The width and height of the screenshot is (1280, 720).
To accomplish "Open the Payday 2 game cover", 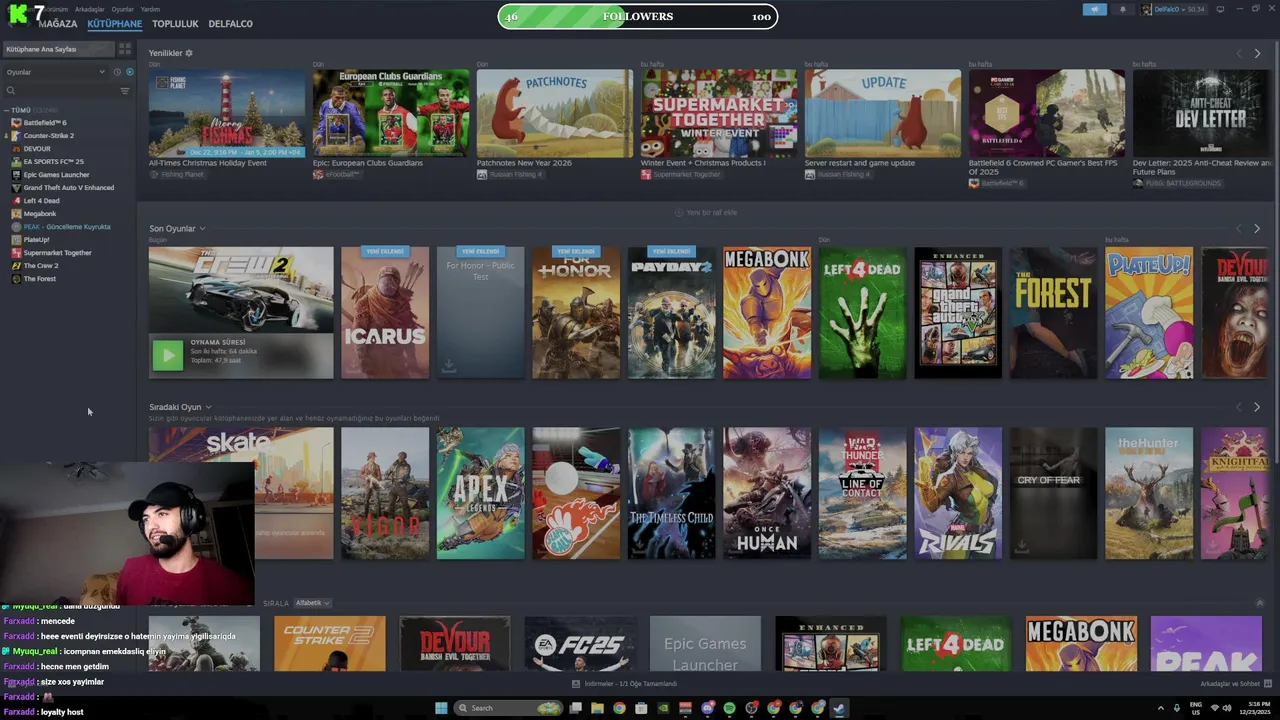I will 672,313.
